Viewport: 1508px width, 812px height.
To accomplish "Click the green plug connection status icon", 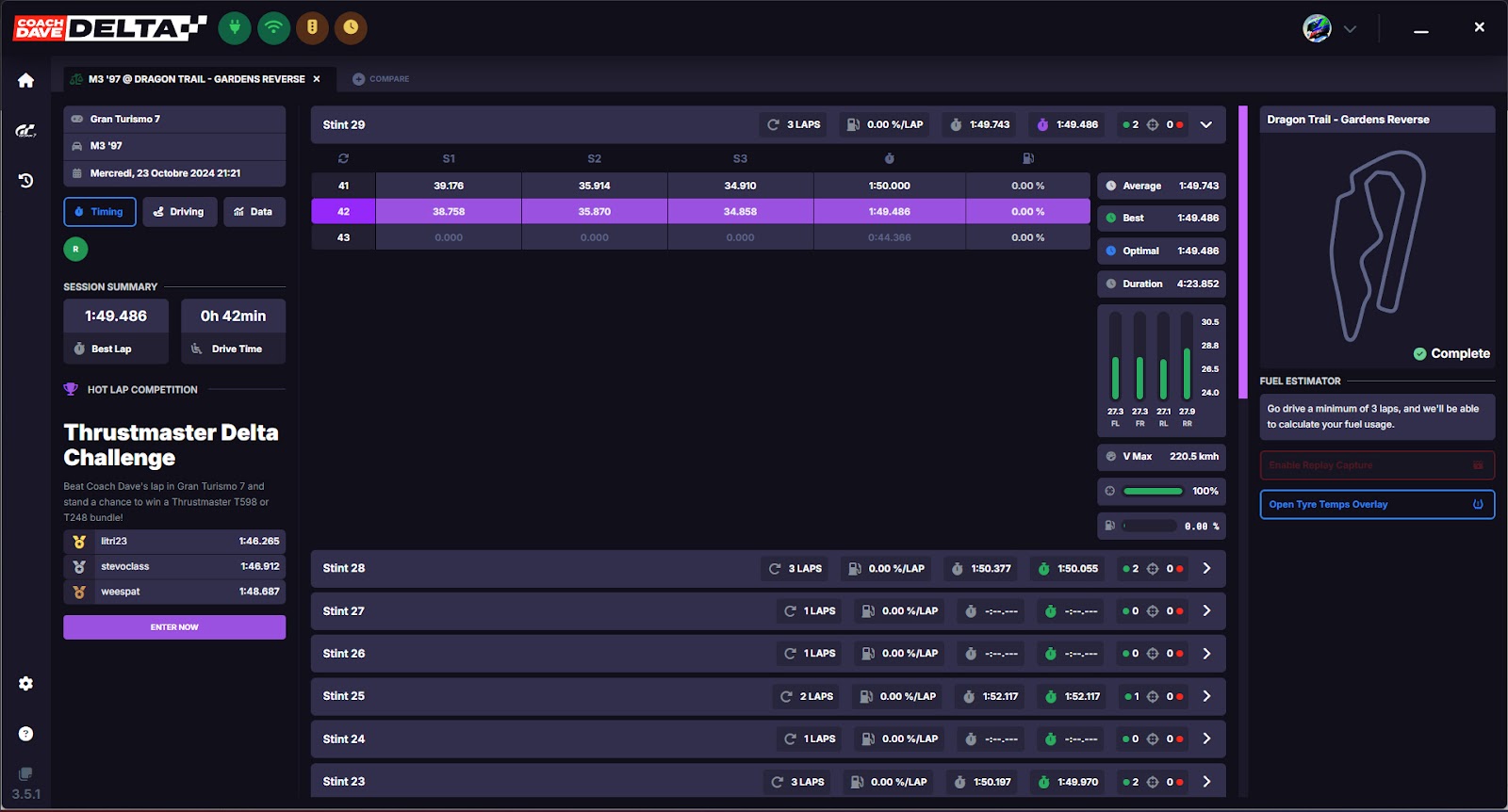I will pyautogui.click(x=235, y=27).
